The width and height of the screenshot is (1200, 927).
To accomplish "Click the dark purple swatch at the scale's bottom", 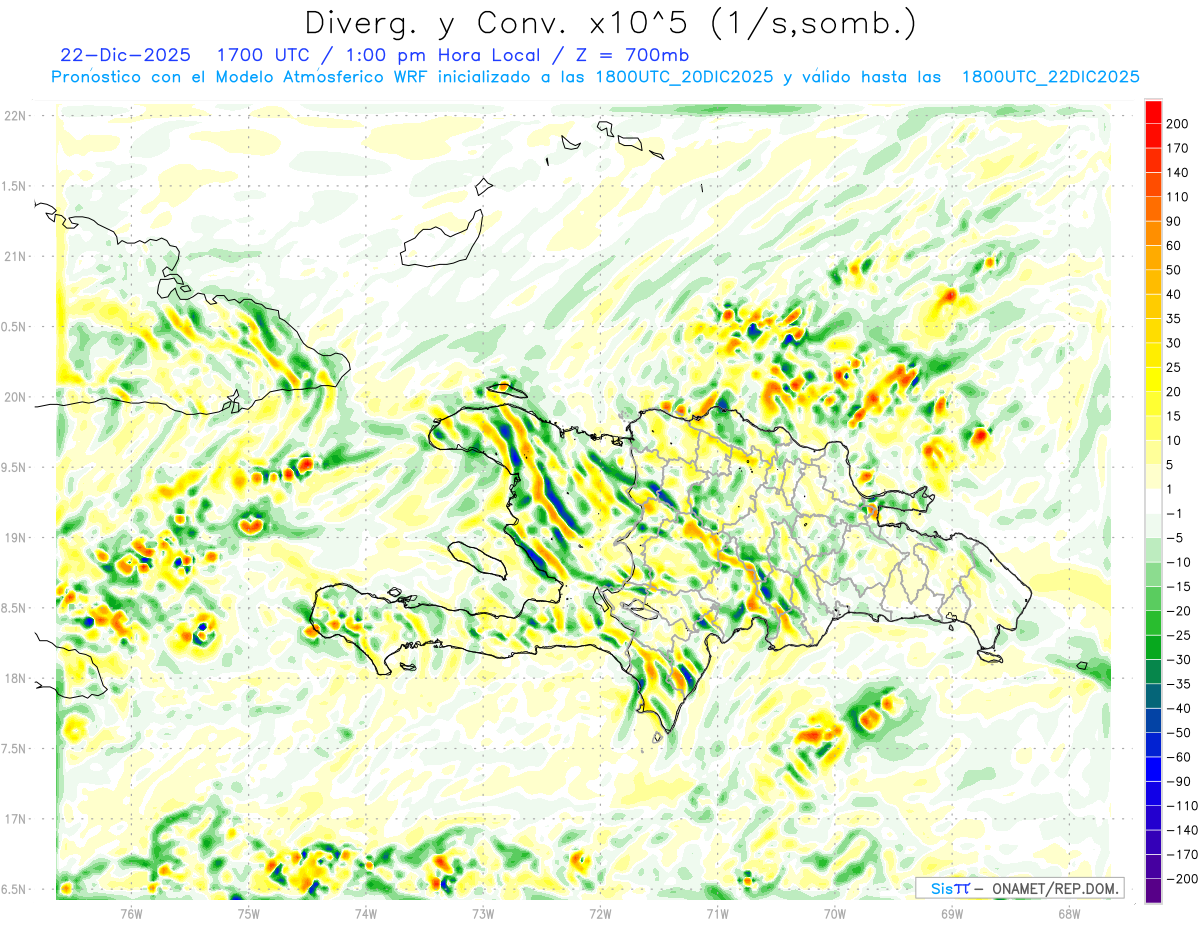I will pos(1153,891).
